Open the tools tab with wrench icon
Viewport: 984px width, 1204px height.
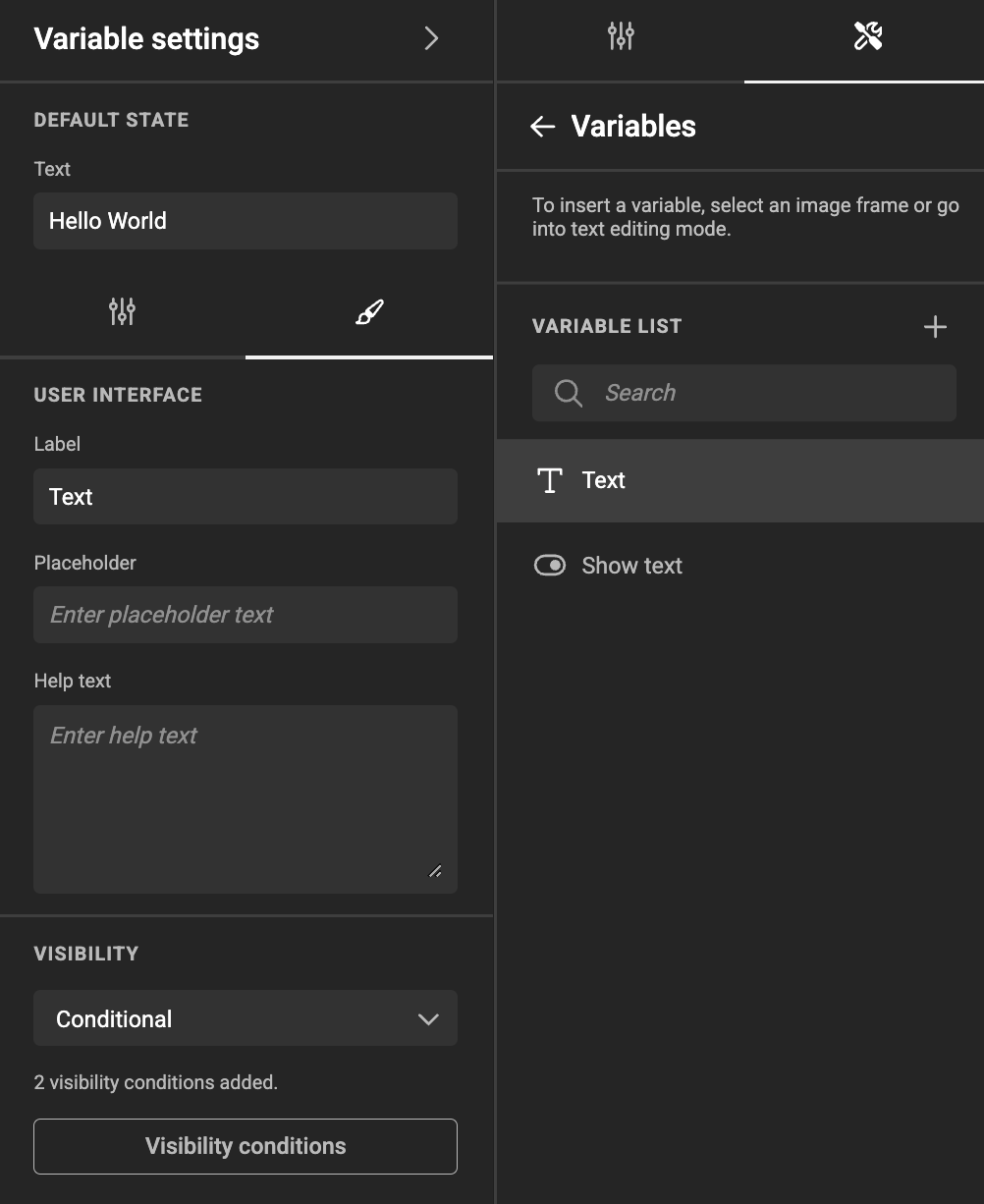(867, 37)
